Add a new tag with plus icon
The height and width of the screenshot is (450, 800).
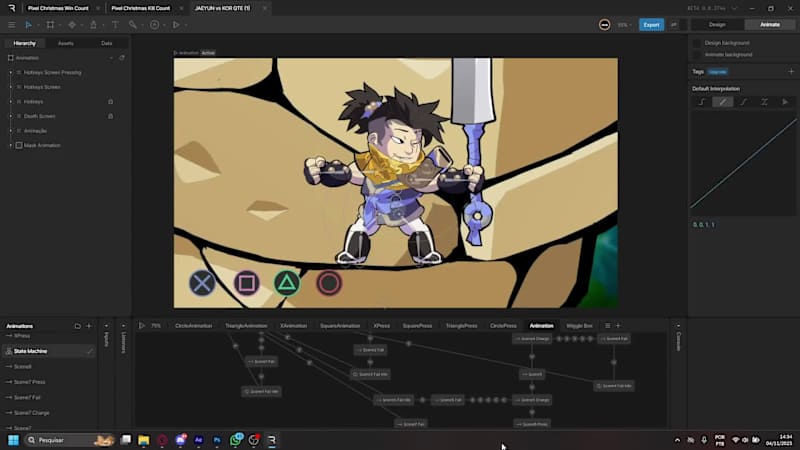pyautogui.click(x=791, y=72)
